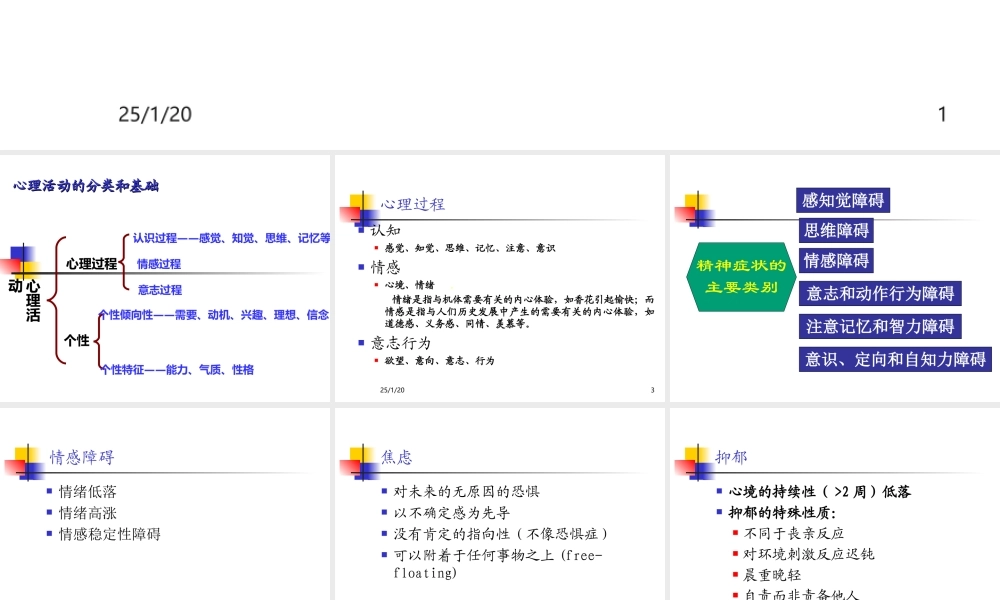Click the small 25/1/20 footer date
The height and width of the screenshot is (600, 1000).
point(392,390)
